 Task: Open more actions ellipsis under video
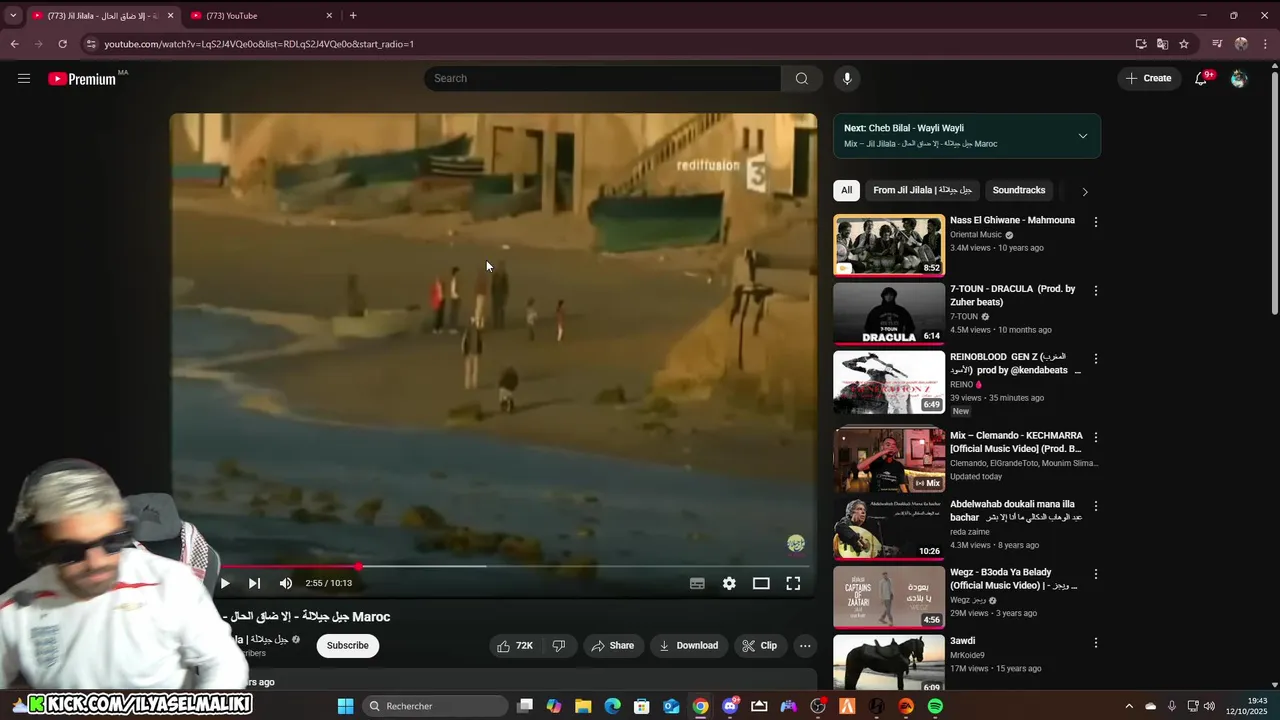pyautogui.click(x=805, y=645)
